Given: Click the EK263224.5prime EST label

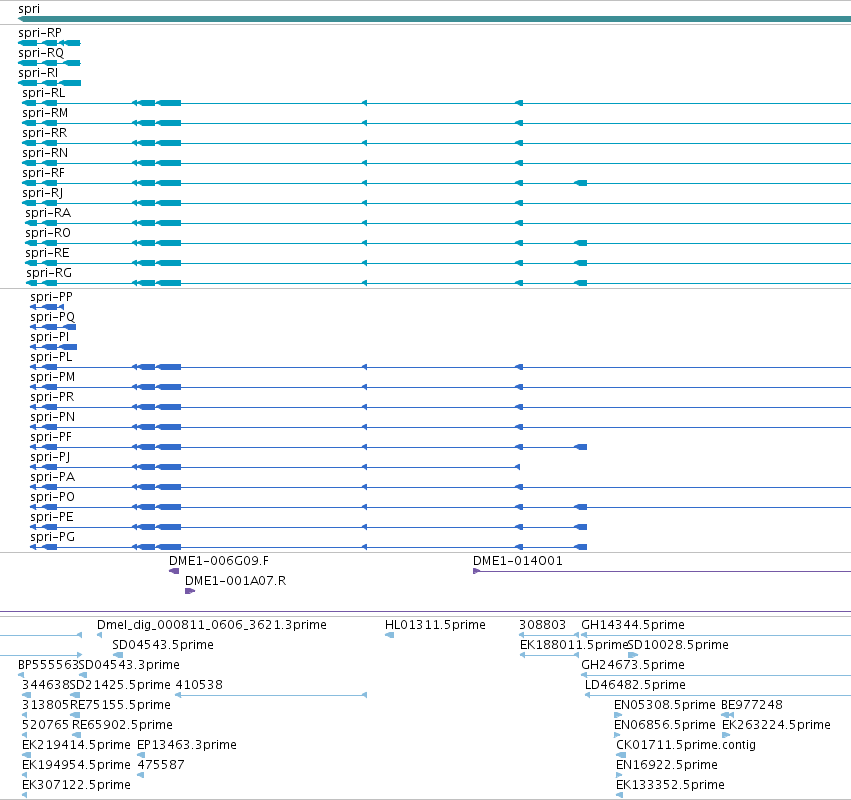Looking at the screenshot, I should 777,726.
